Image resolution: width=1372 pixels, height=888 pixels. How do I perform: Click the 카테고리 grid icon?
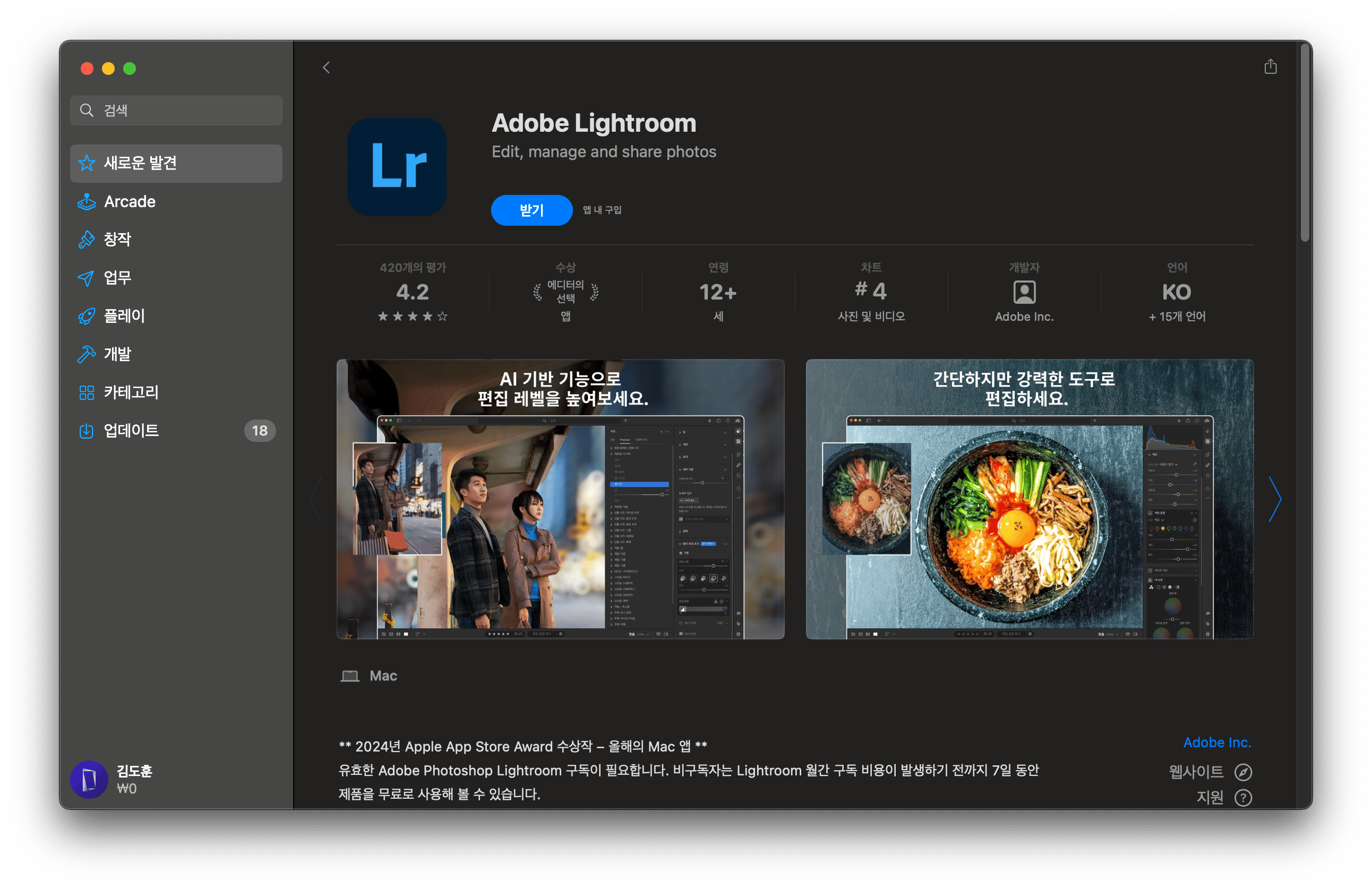click(x=87, y=392)
